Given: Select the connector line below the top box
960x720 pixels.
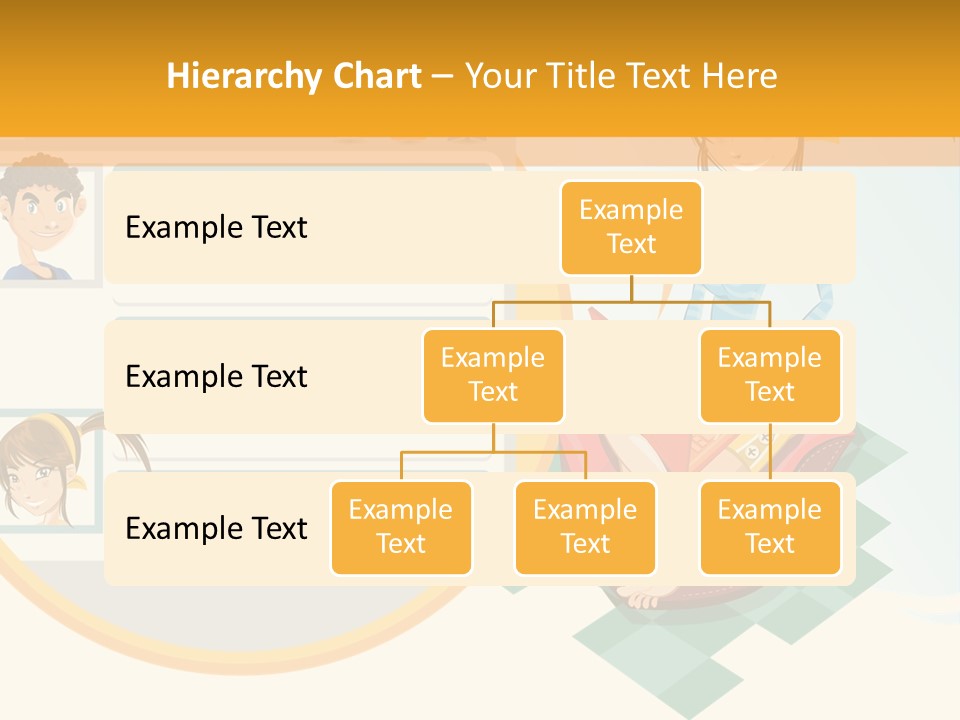Looking at the screenshot, I should pos(631,288).
